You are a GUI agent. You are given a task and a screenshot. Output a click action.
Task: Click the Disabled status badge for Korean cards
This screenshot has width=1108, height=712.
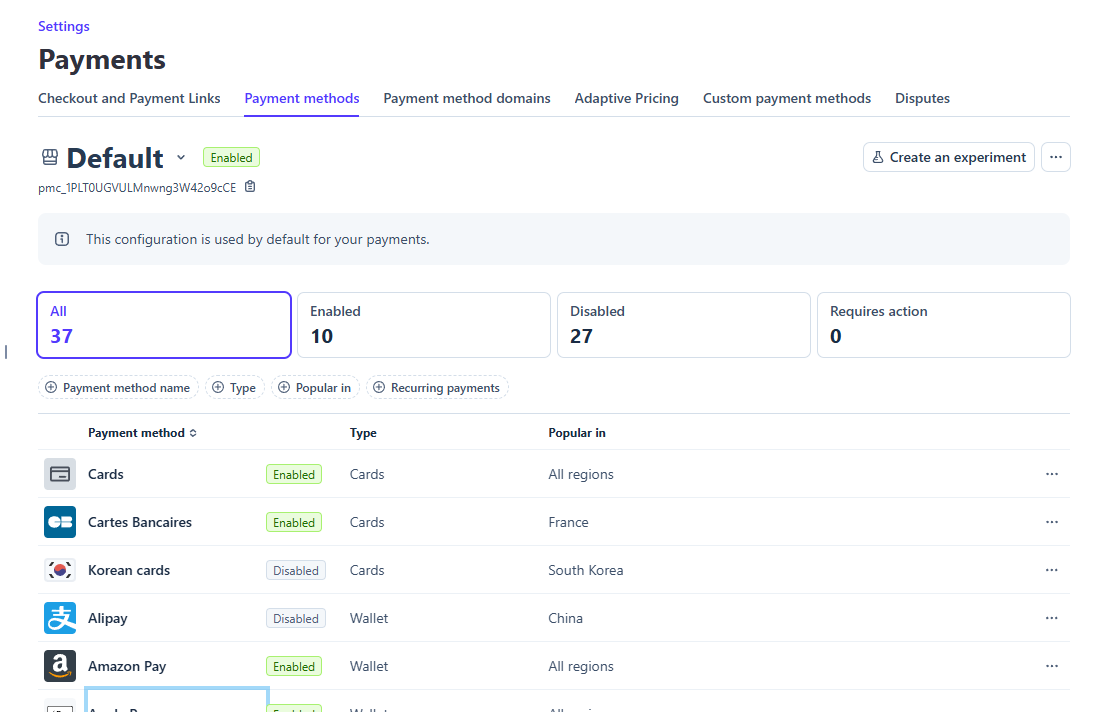pos(296,571)
